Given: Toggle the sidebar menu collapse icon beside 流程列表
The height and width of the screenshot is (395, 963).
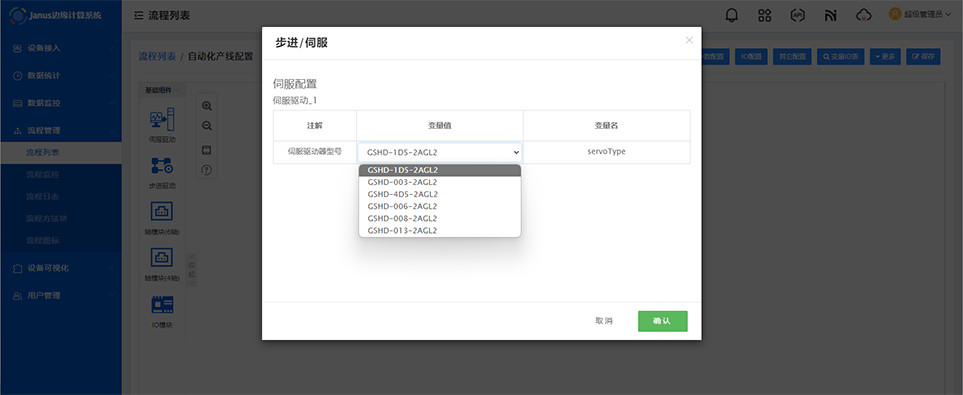Looking at the screenshot, I should pos(138,15).
